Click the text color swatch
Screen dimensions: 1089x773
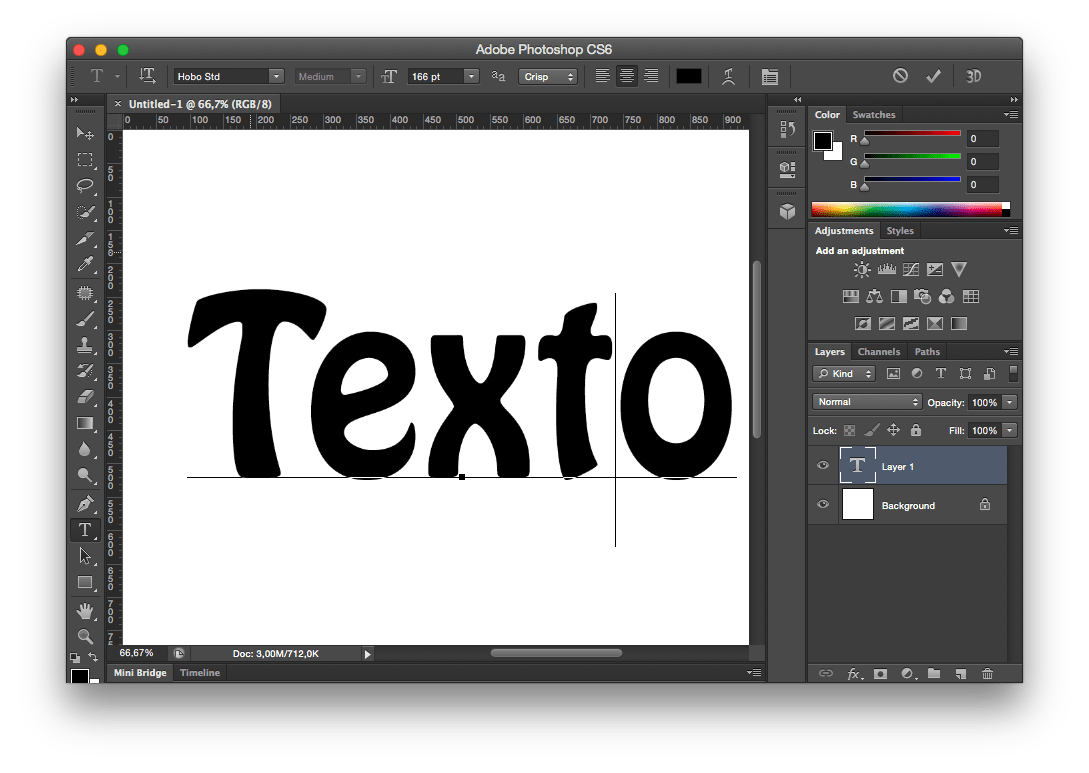click(x=689, y=76)
